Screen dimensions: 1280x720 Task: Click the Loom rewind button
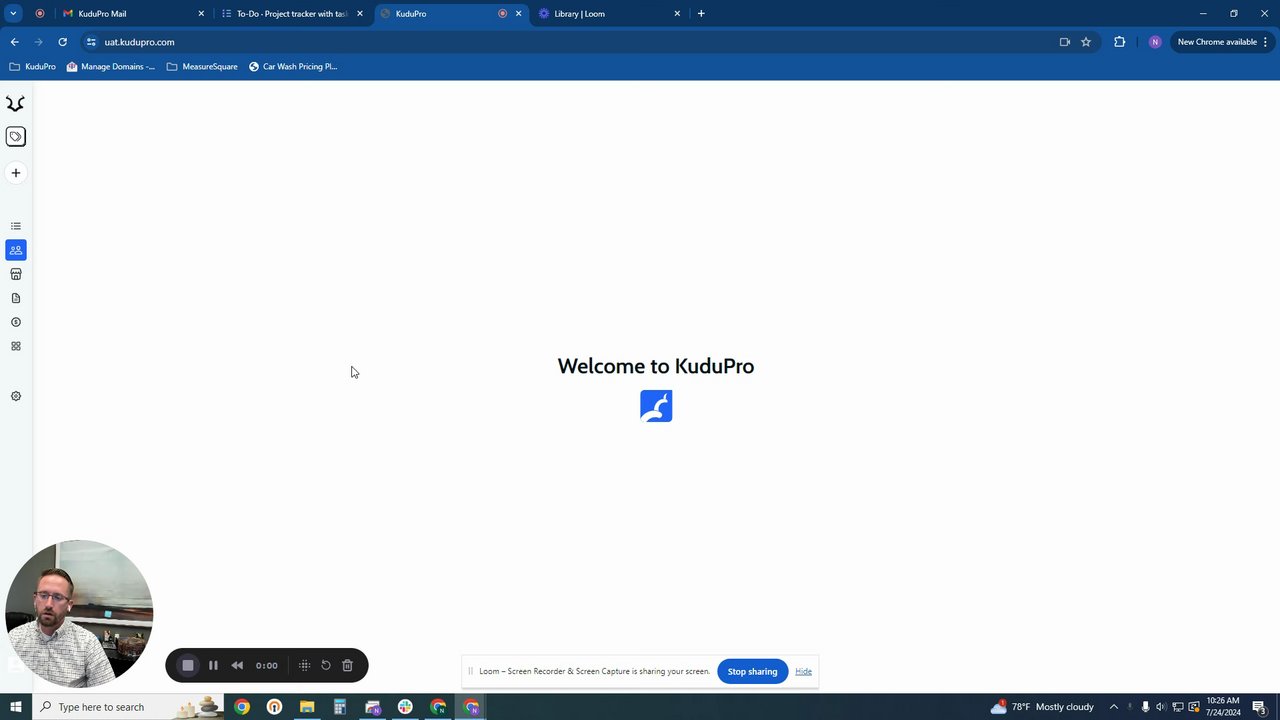[237, 665]
